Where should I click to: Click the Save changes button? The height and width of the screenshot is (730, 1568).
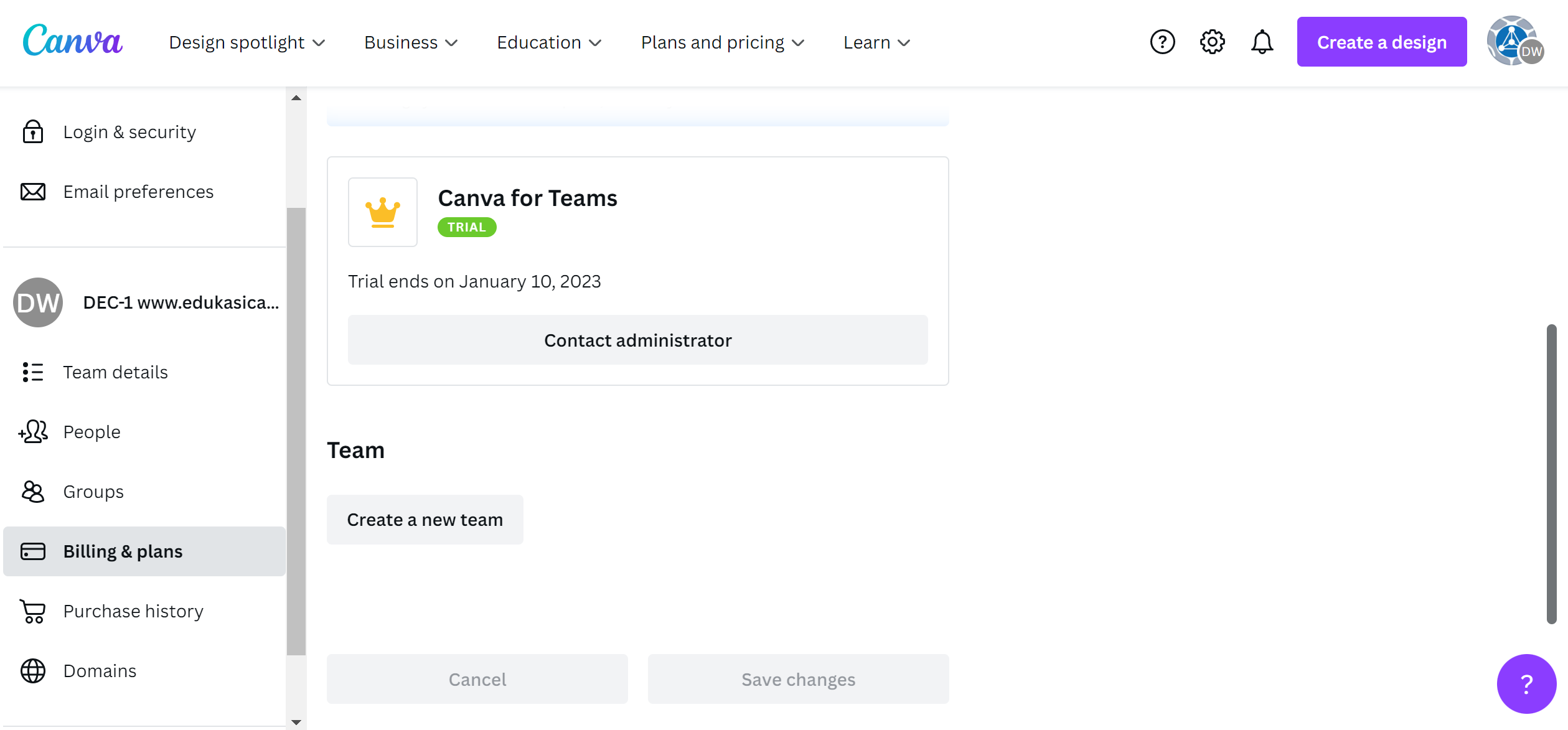(x=798, y=679)
